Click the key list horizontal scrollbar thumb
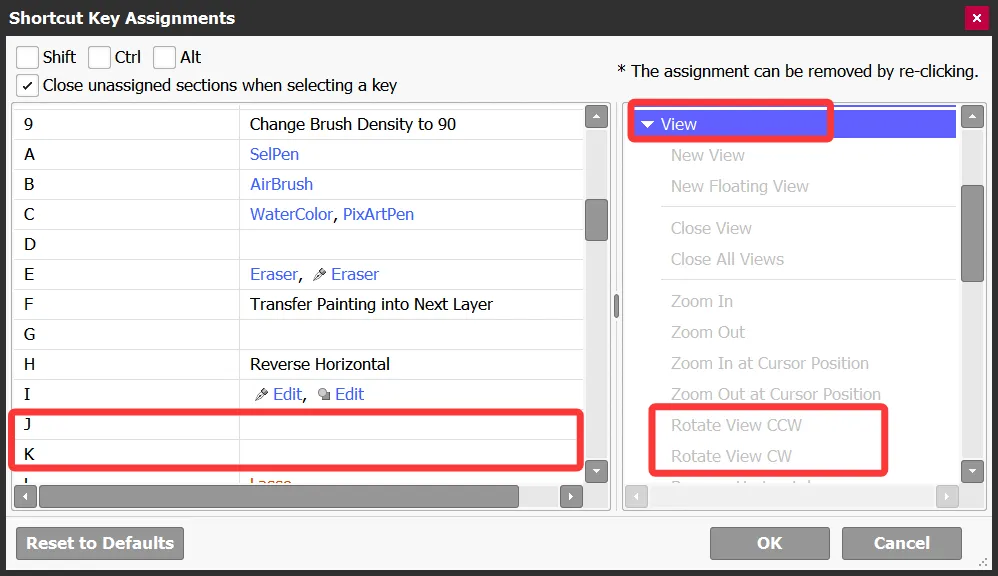Viewport: 998px width, 576px height. coord(279,496)
